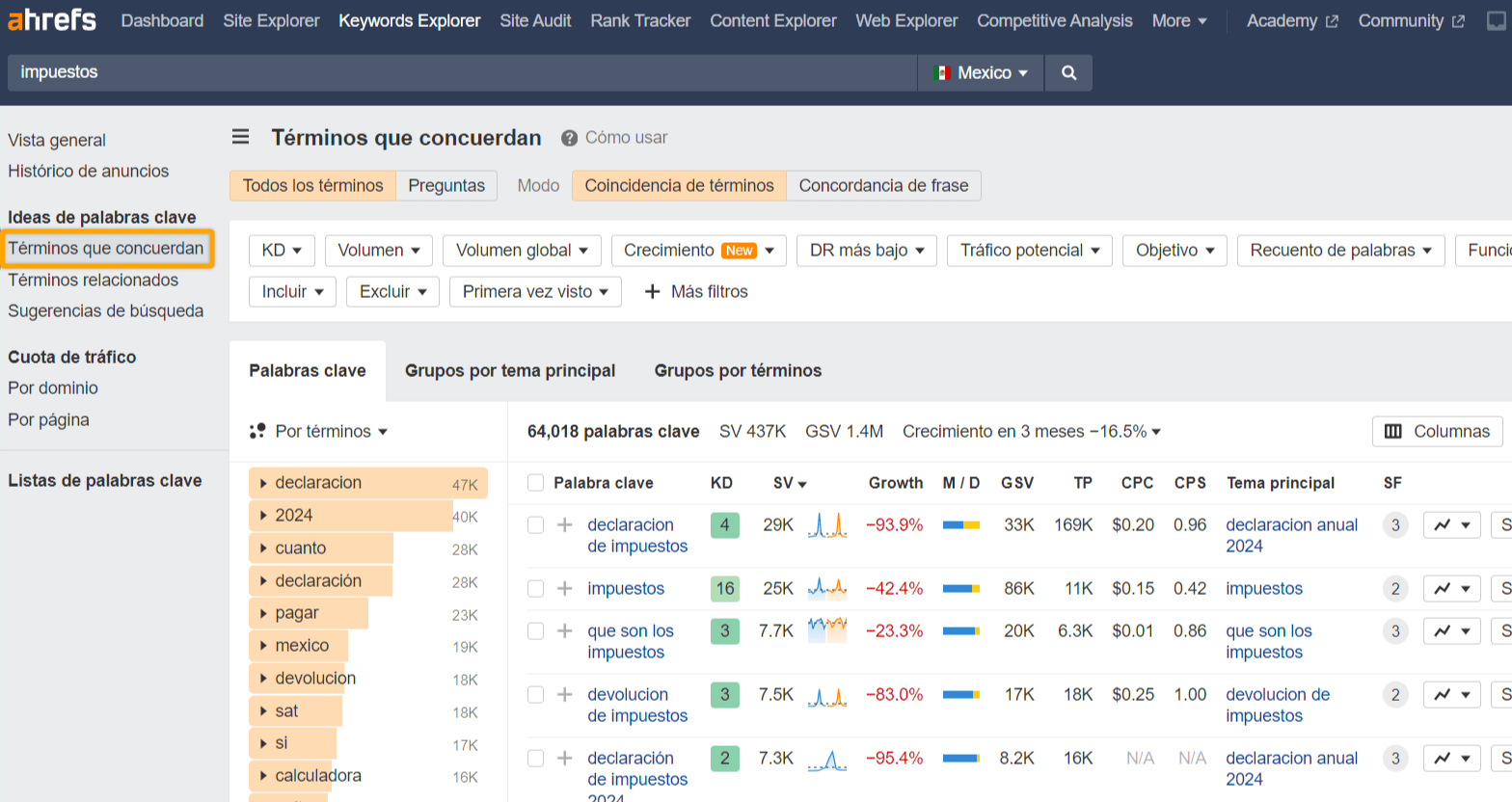Check the 'impuestos' row checkbox
The height and width of the screenshot is (802, 1512).
coord(536,589)
